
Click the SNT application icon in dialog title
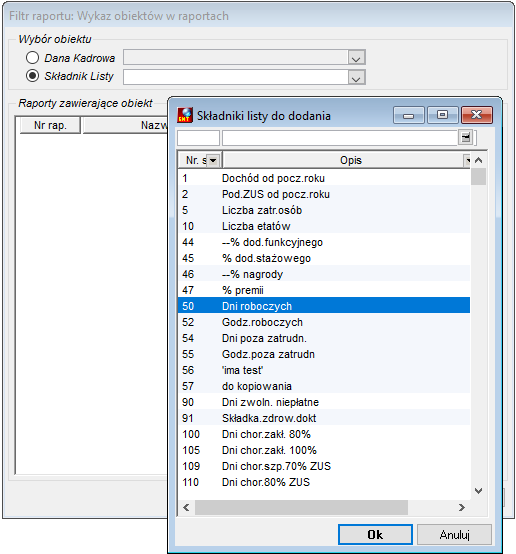click(x=185, y=115)
